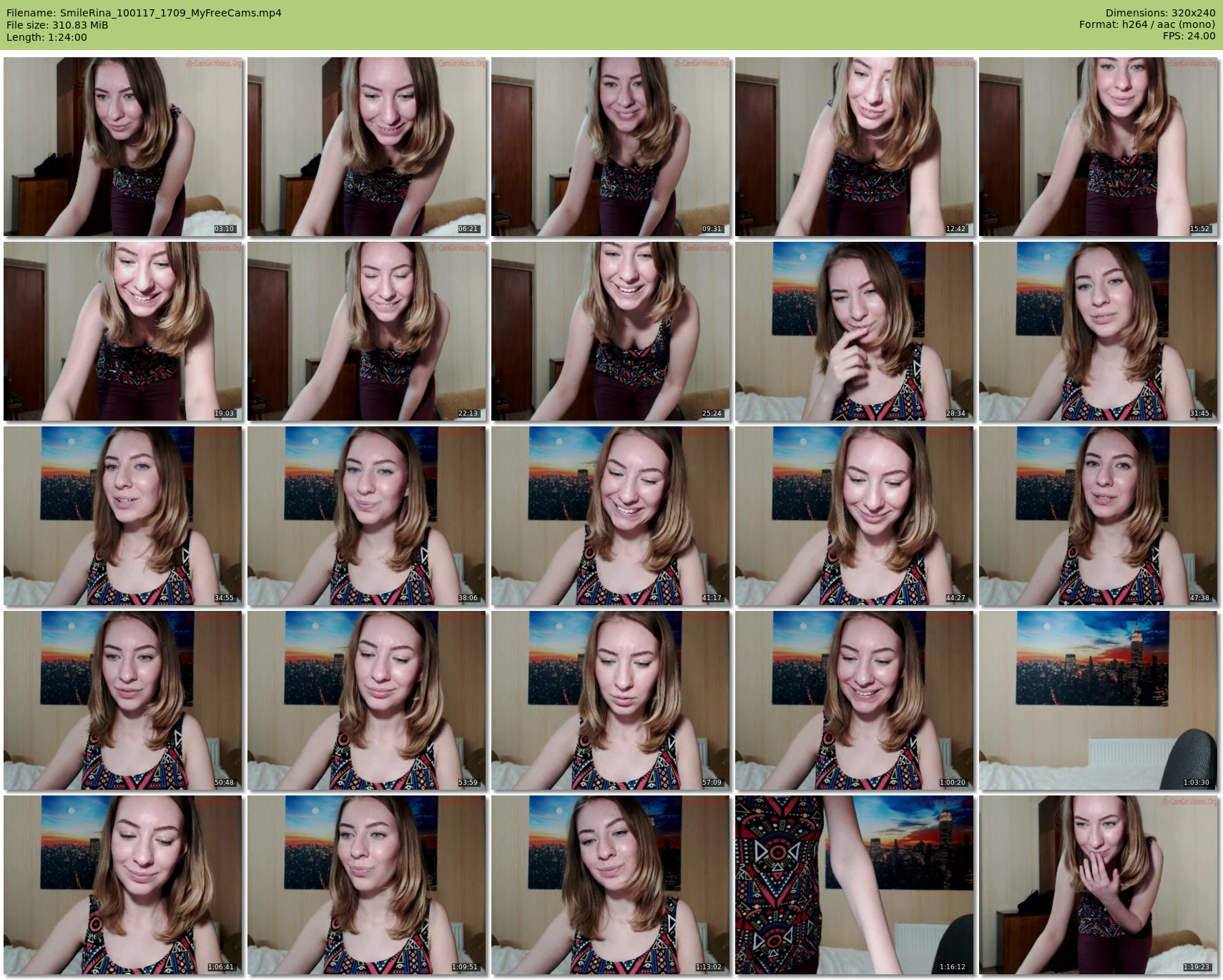Select the empty-room frame at 1:03:30
Image resolution: width=1223 pixels, height=980 pixels.
point(1099,700)
